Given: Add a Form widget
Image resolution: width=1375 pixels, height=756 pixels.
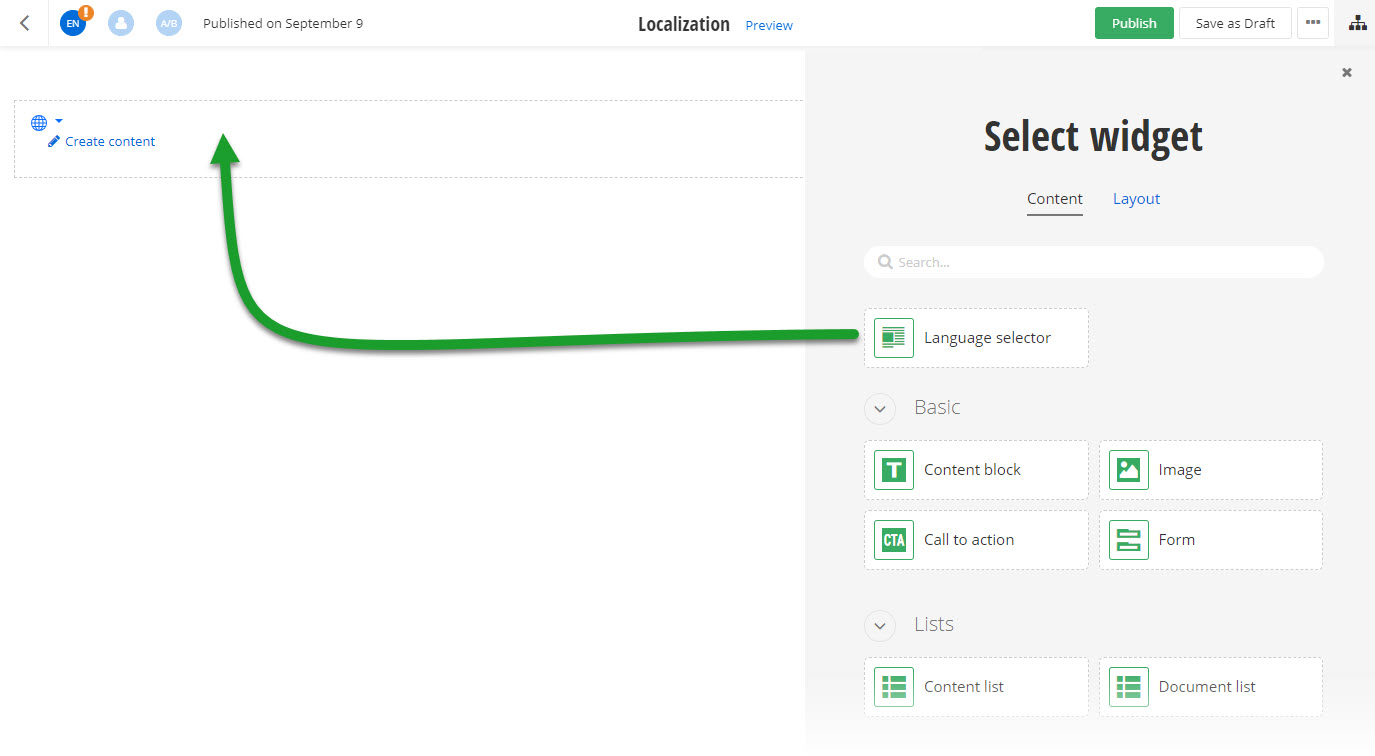Looking at the screenshot, I should point(1210,539).
